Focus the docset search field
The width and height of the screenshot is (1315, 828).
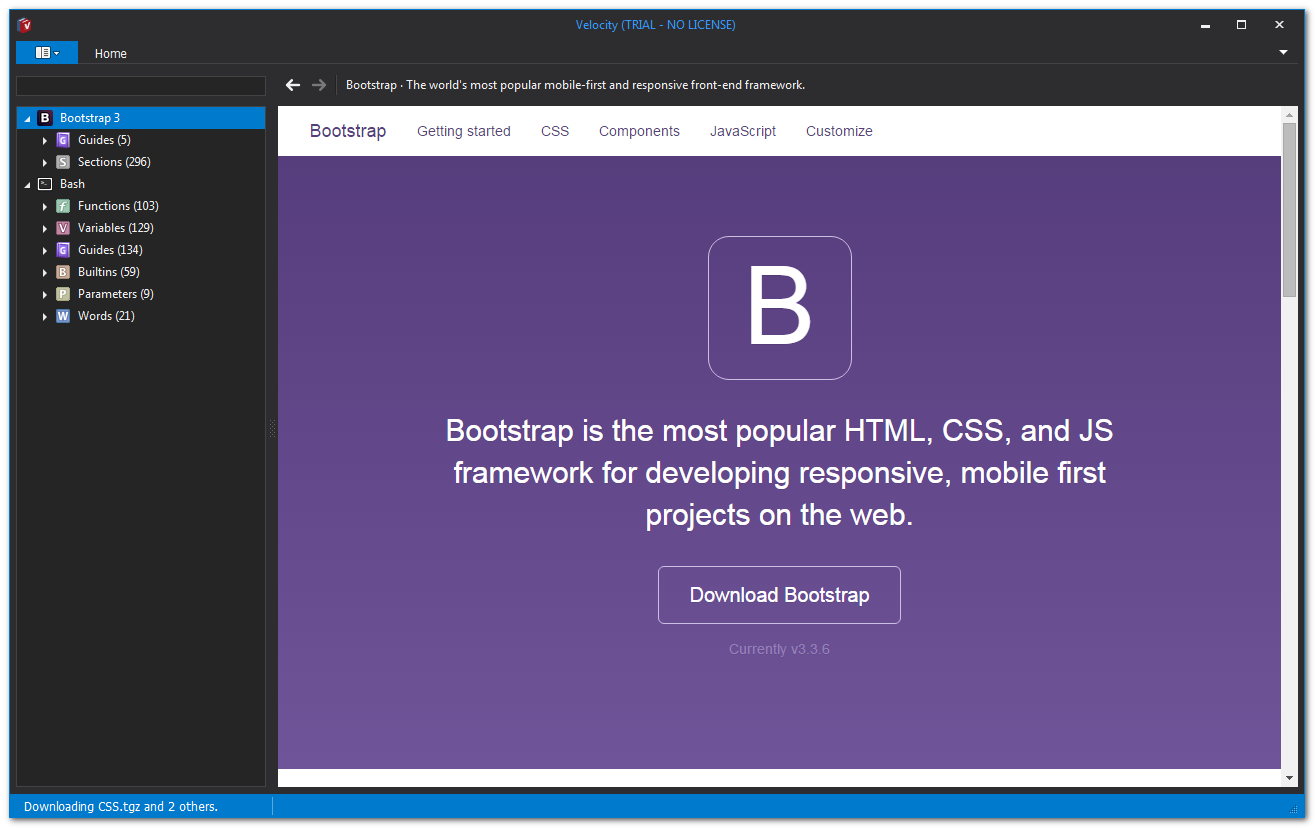point(141,86)
